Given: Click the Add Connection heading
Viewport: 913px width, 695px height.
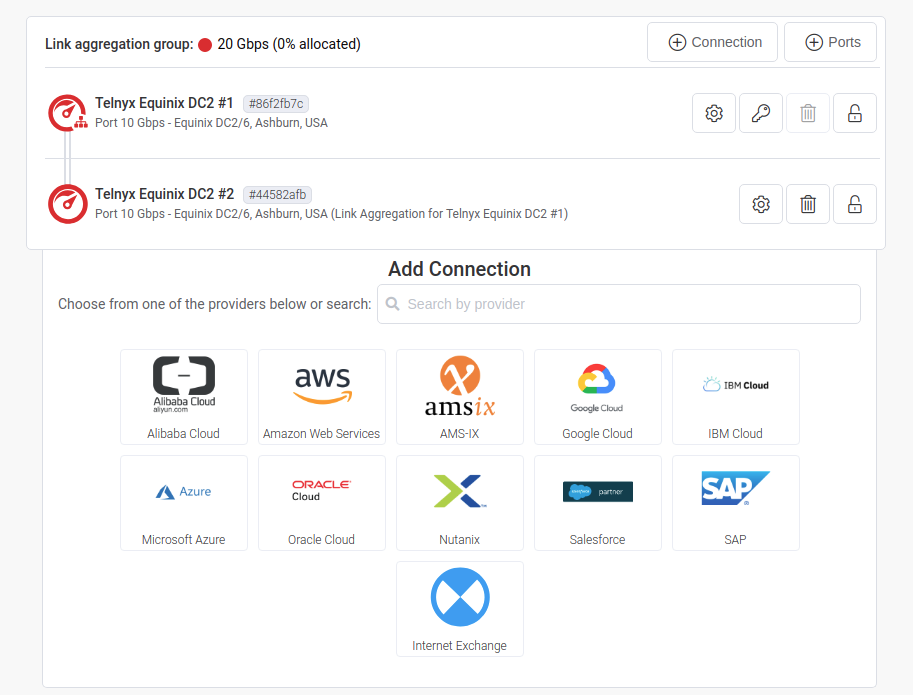Looking at the screenshot, I should click(x=459, y=269).
